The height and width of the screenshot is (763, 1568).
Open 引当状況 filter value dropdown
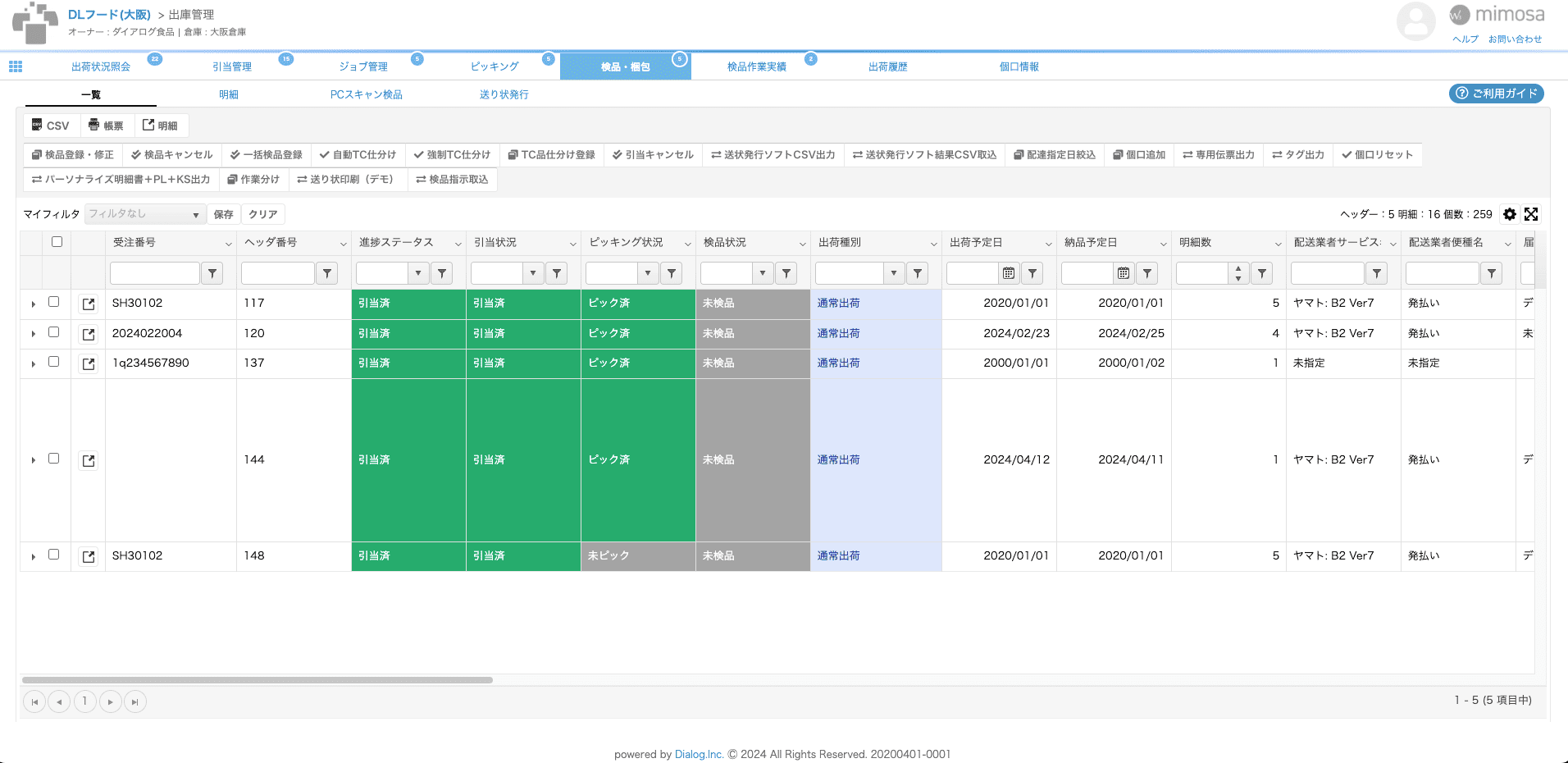(x=533, y=273)
